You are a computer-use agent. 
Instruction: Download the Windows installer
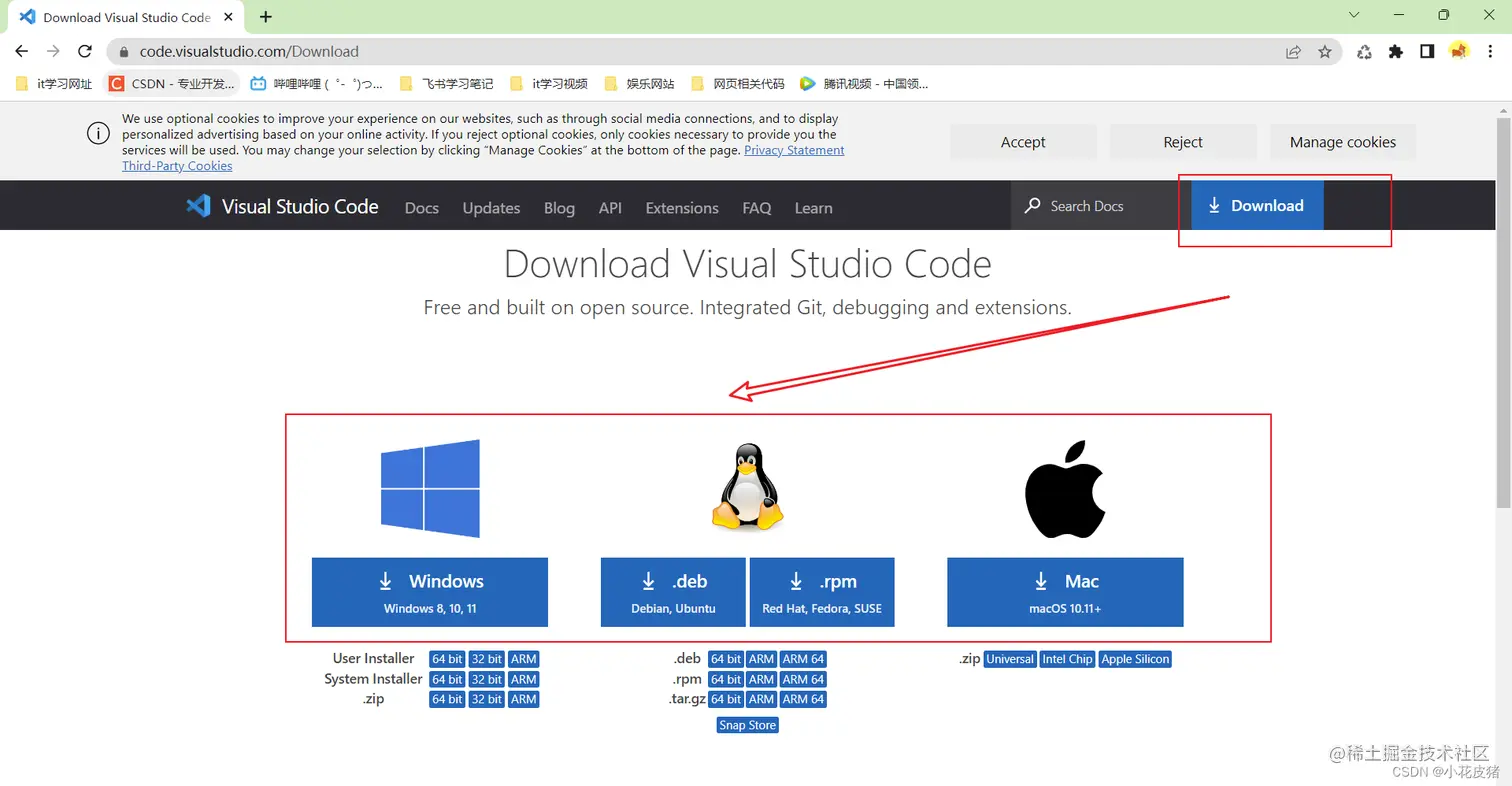430,592
